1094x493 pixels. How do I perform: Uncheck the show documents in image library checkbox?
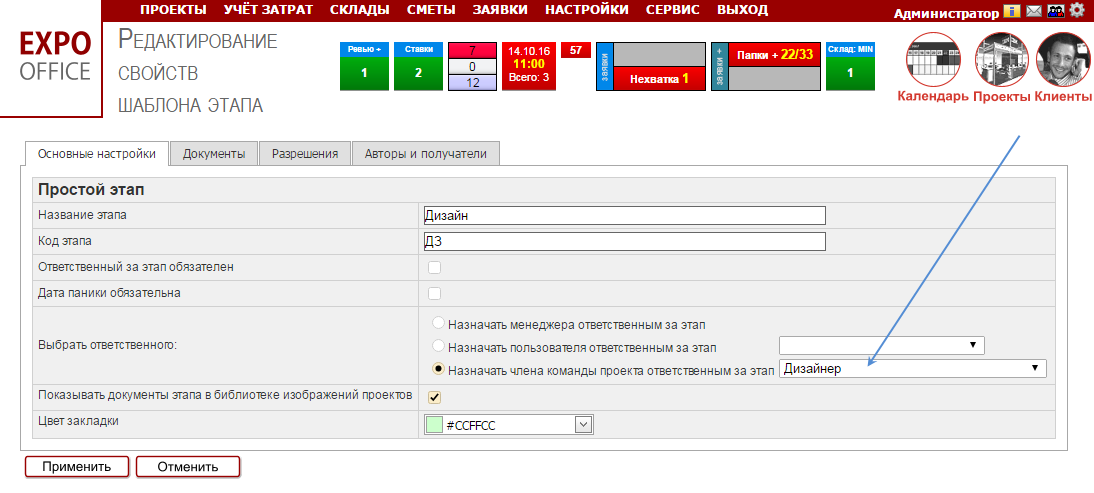click(434, 397)
